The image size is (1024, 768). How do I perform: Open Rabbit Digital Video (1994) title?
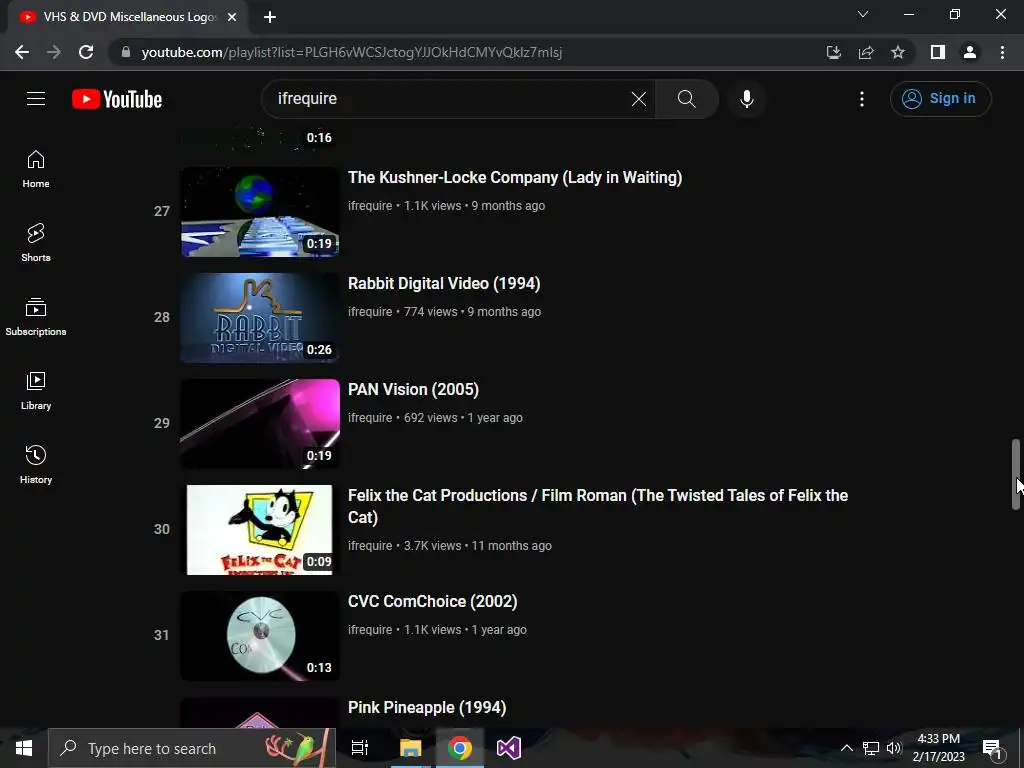pyautogui.click(x=444, y=283)
